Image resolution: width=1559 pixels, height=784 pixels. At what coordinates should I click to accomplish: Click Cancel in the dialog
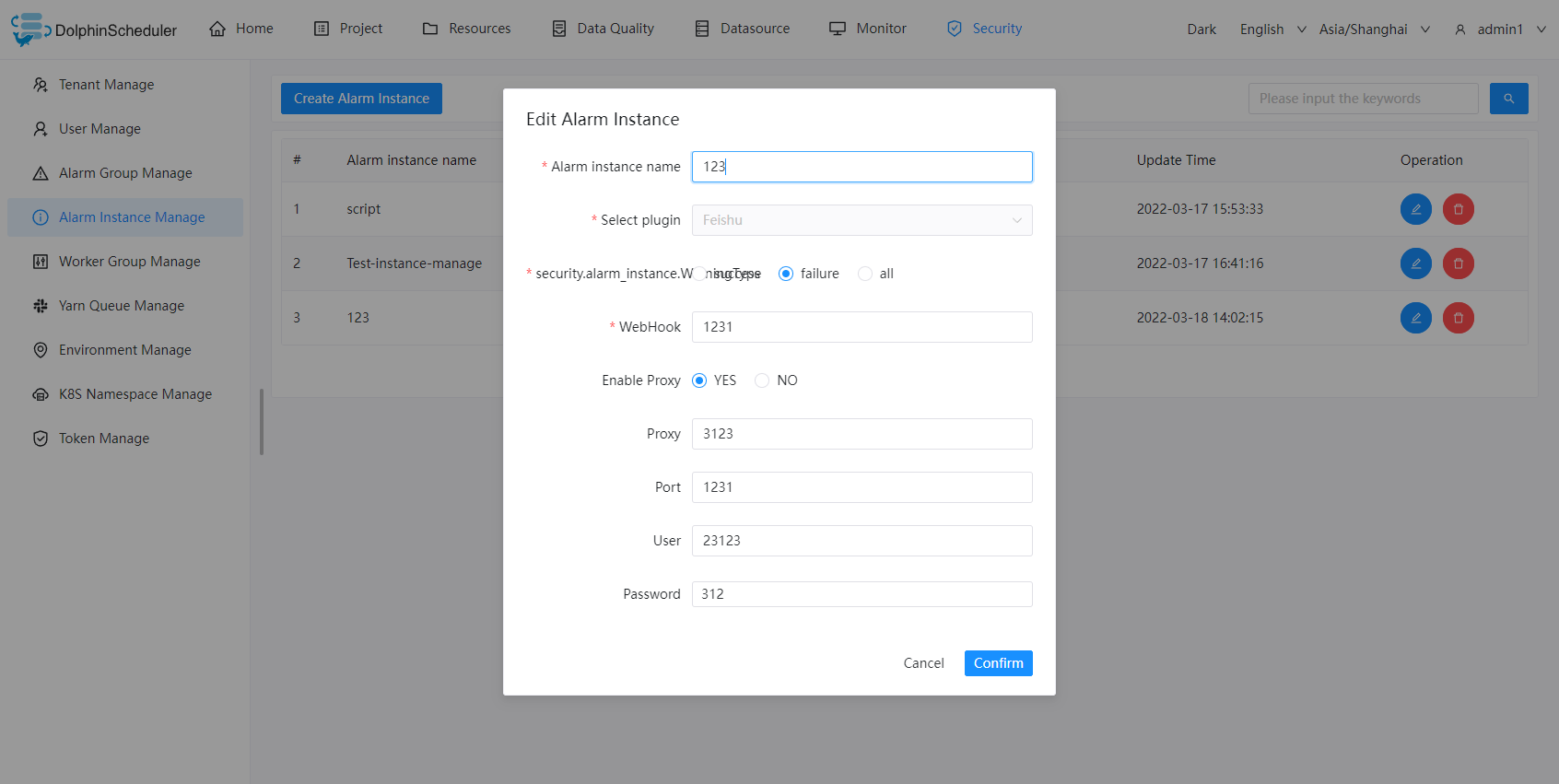pos(923,663)
